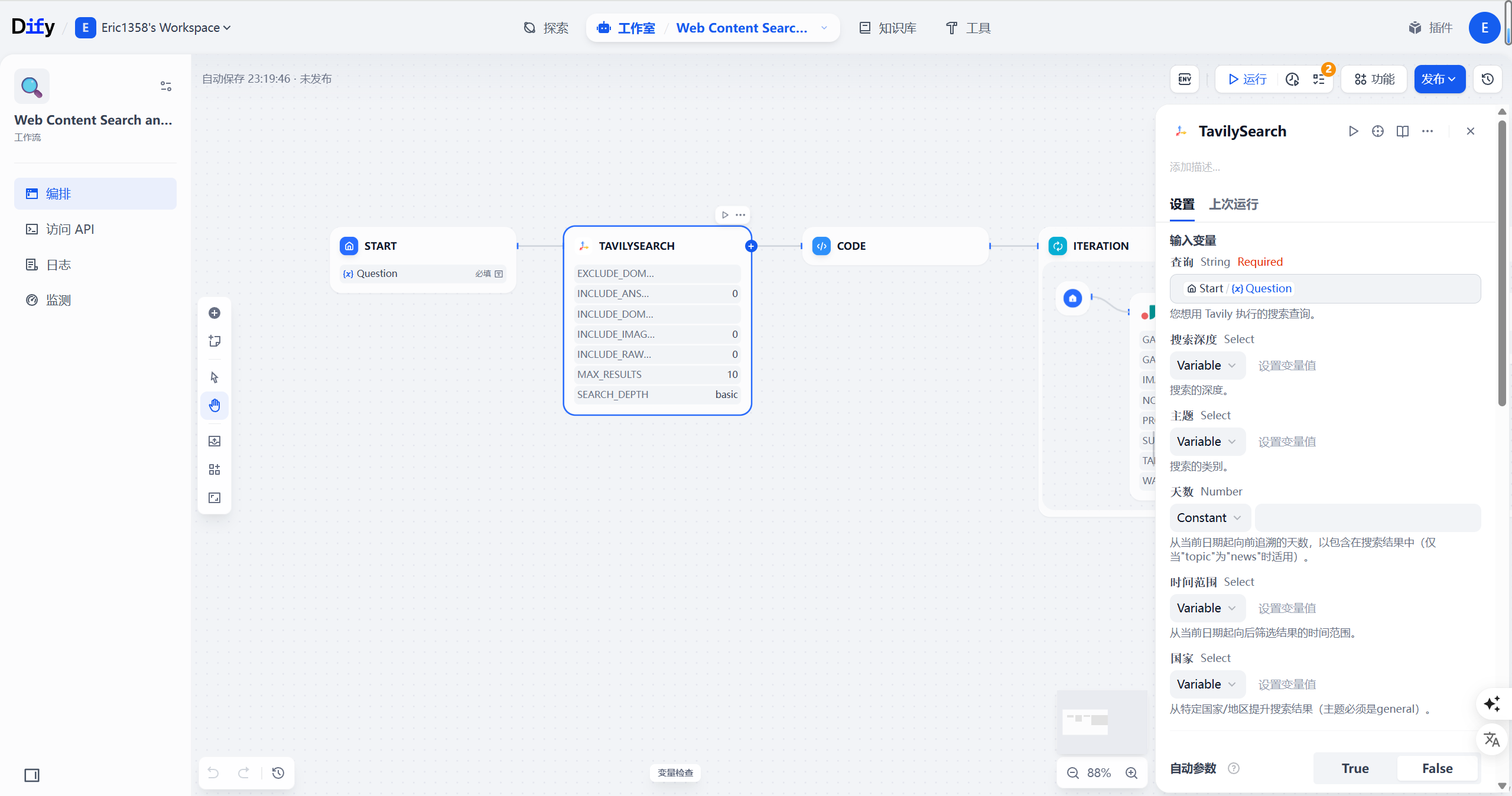This screenshot has width=1512, height=796.
Task: Click the fit-to-screen canvas tool
Action: coord(214,498)
